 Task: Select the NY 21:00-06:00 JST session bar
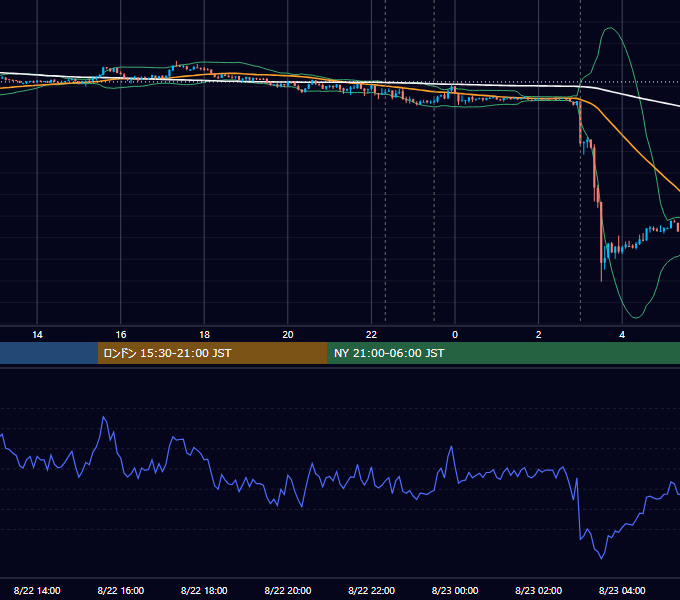tap(503, 353)
